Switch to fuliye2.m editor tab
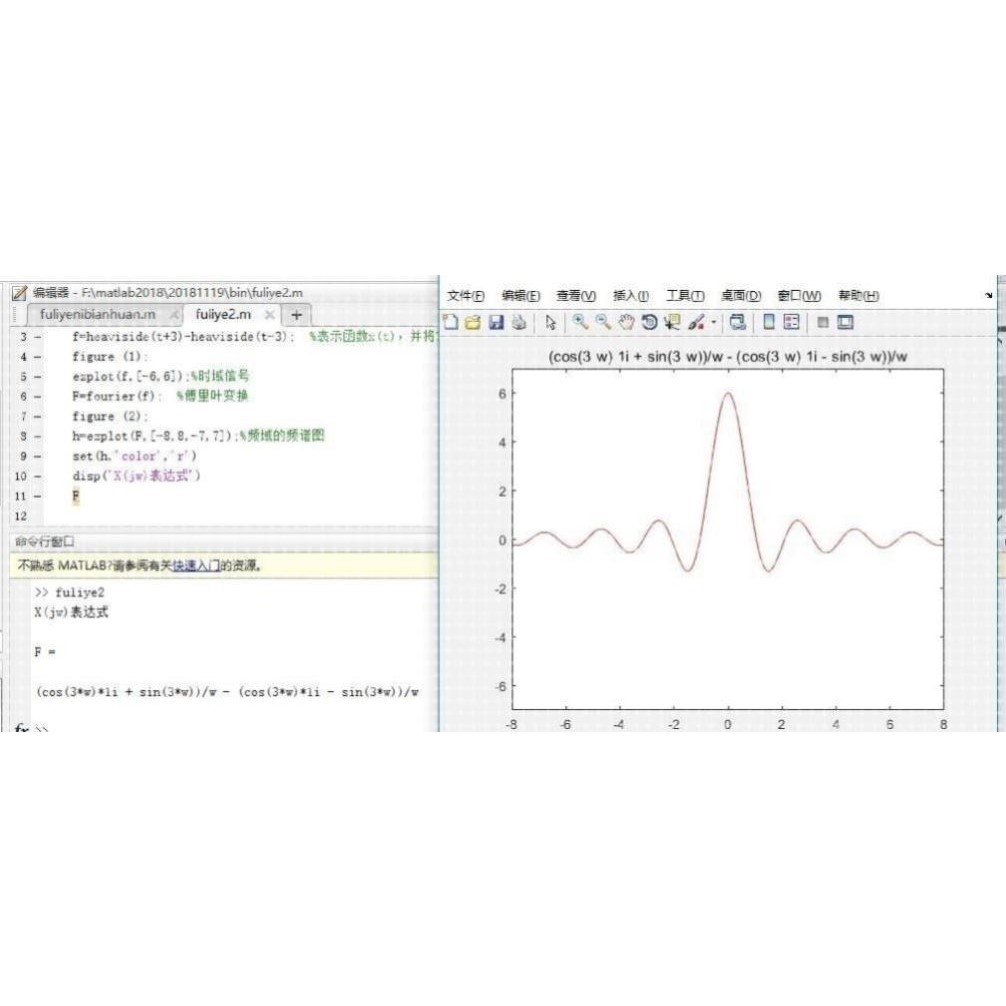 point(223,314)
